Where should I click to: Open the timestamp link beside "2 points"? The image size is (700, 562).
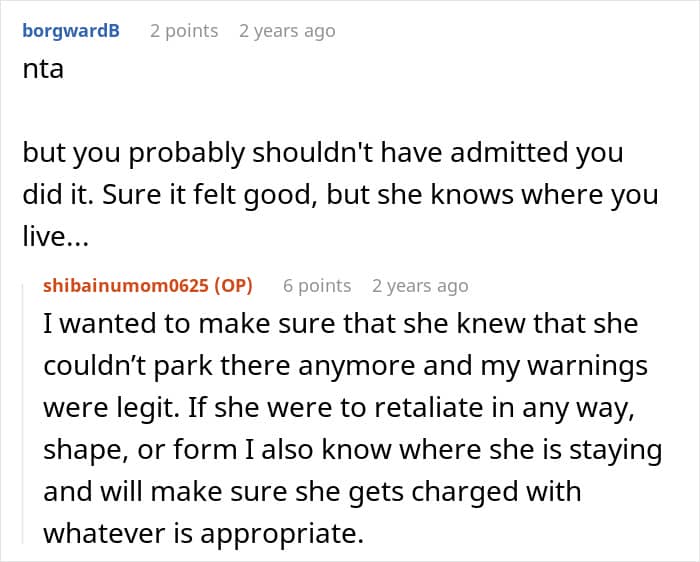(287, 30)
